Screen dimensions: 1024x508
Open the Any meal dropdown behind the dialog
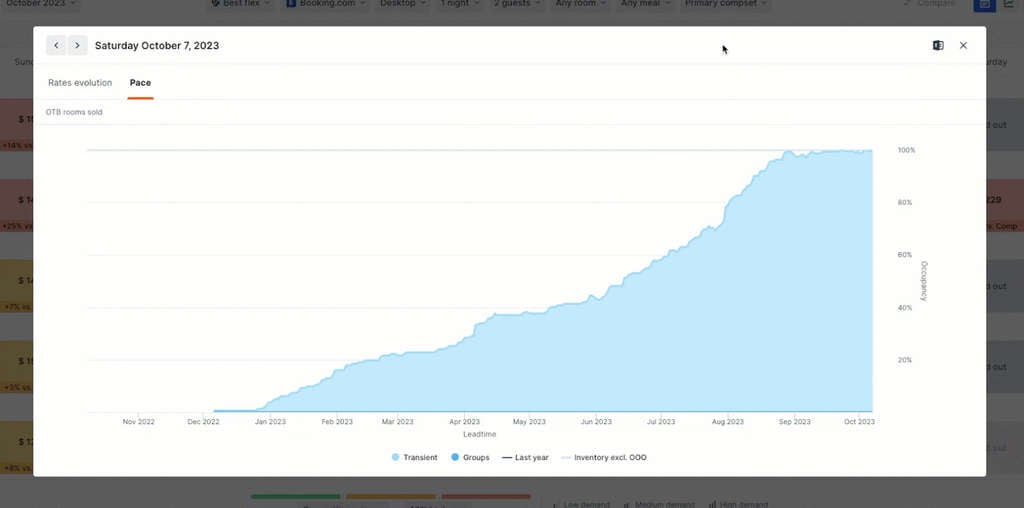point(645,4)
